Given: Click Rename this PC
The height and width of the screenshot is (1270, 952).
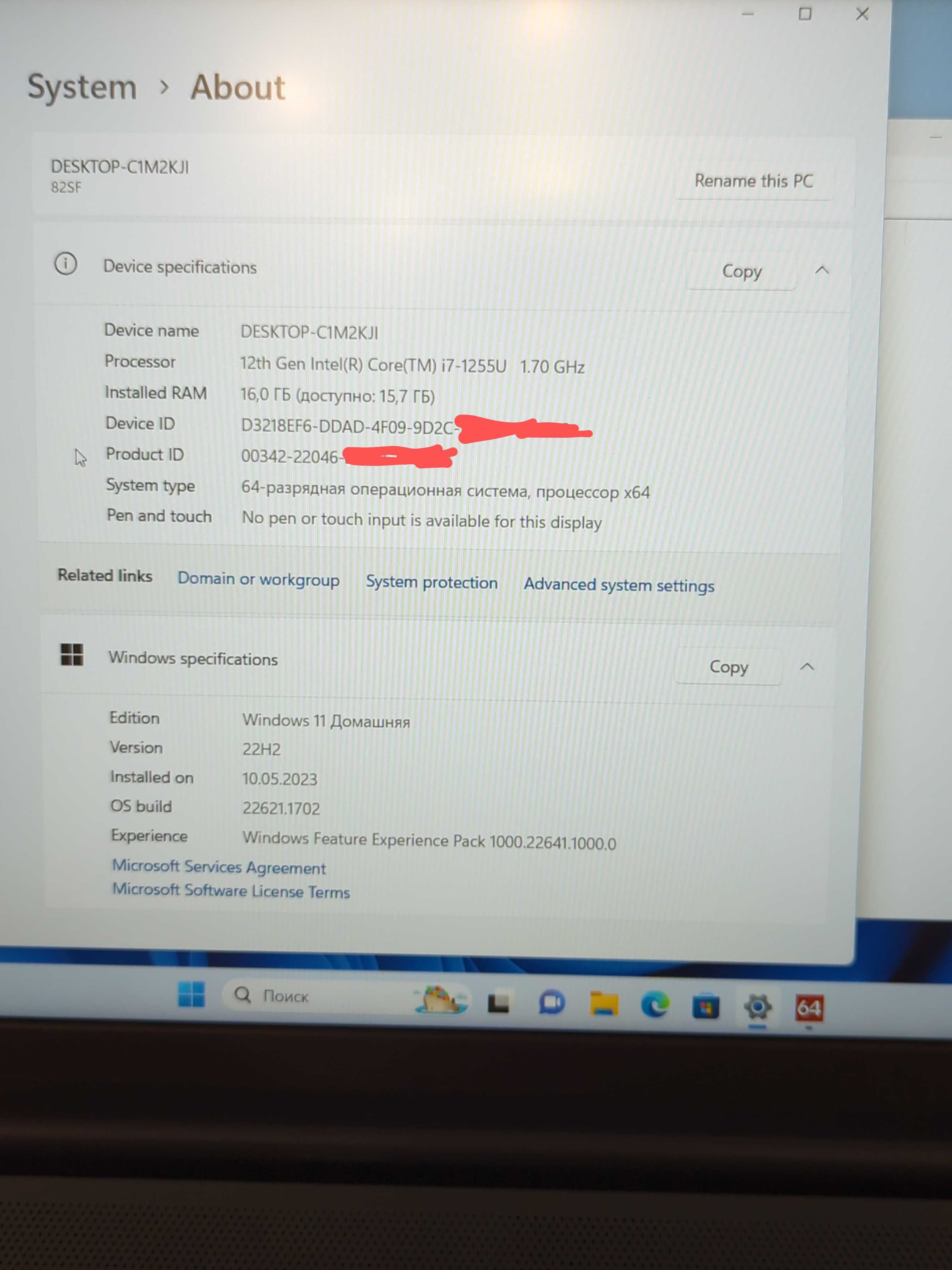Looking at the screenshot, I should pyautogui.click(x=754, y=181).
